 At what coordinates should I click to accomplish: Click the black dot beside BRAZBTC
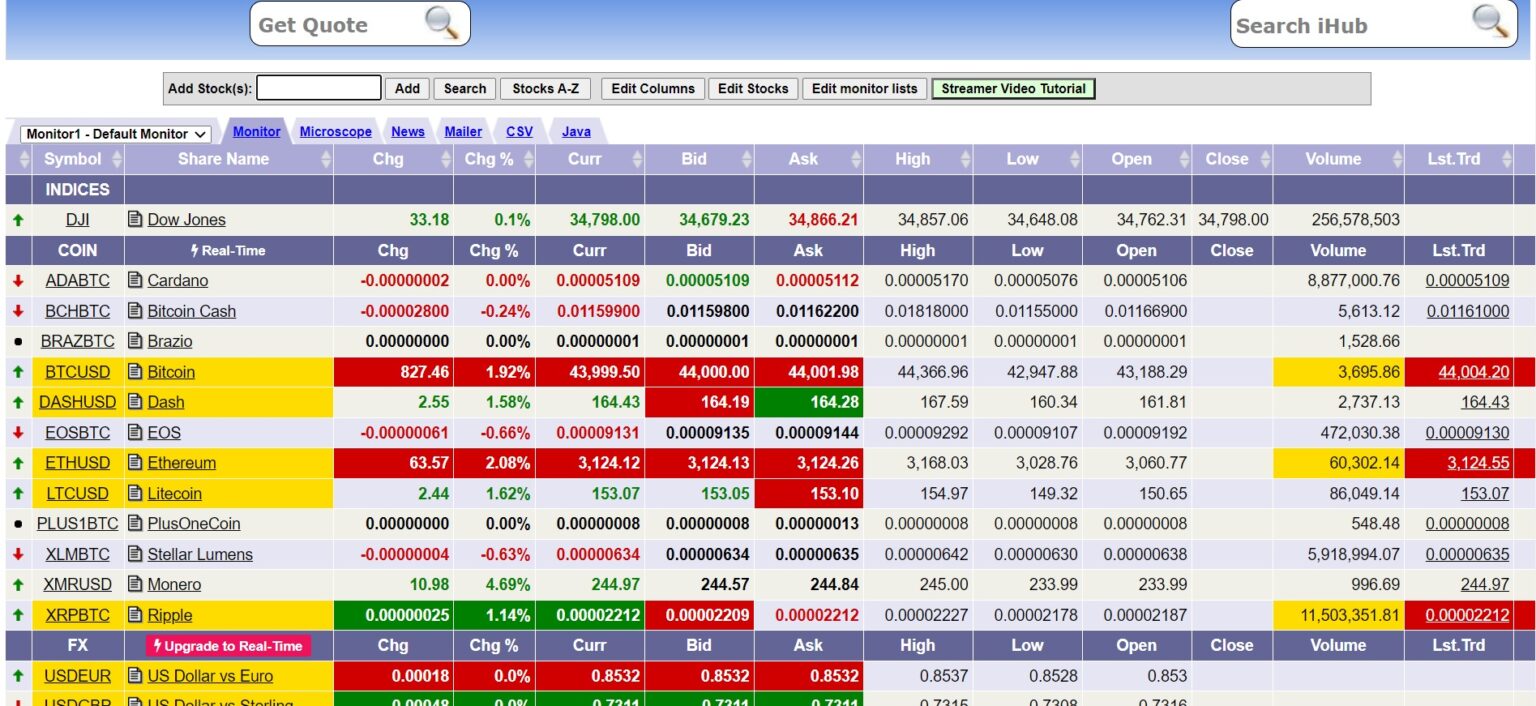click(x=18, y=341)
